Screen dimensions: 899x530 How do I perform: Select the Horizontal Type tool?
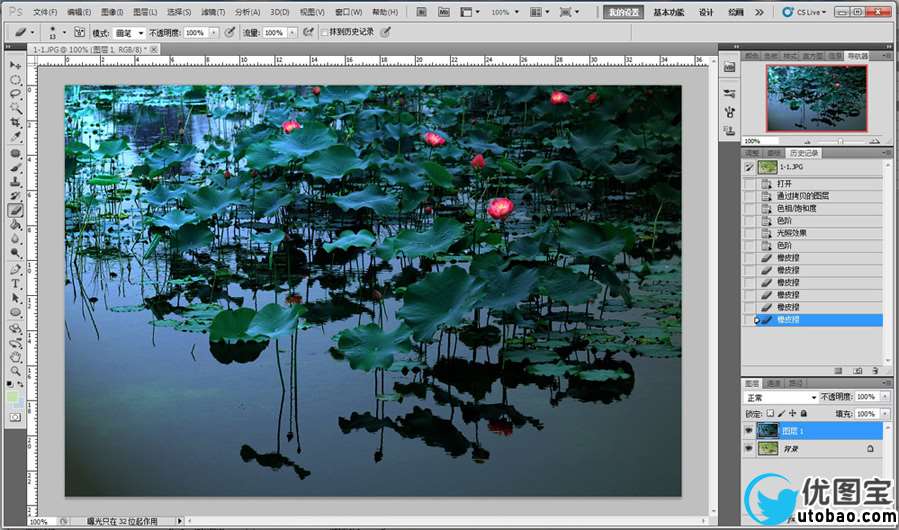15,283
